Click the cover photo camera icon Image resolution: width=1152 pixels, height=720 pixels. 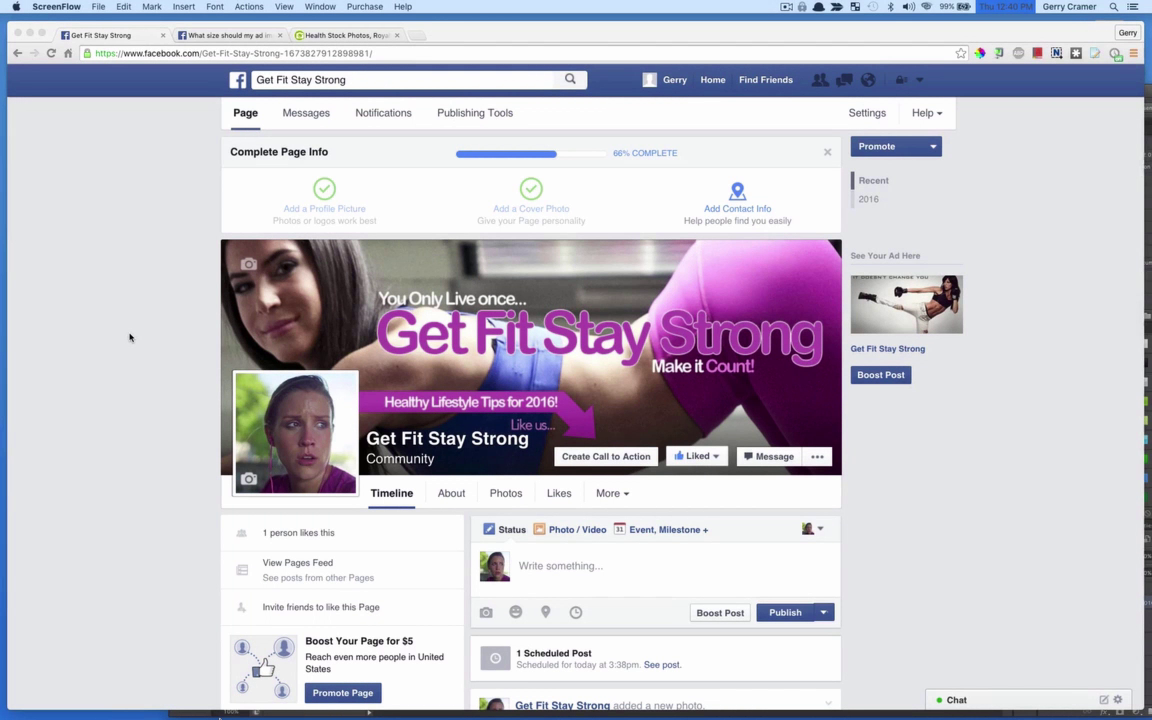pyautogui.click(x=249, y=264)
